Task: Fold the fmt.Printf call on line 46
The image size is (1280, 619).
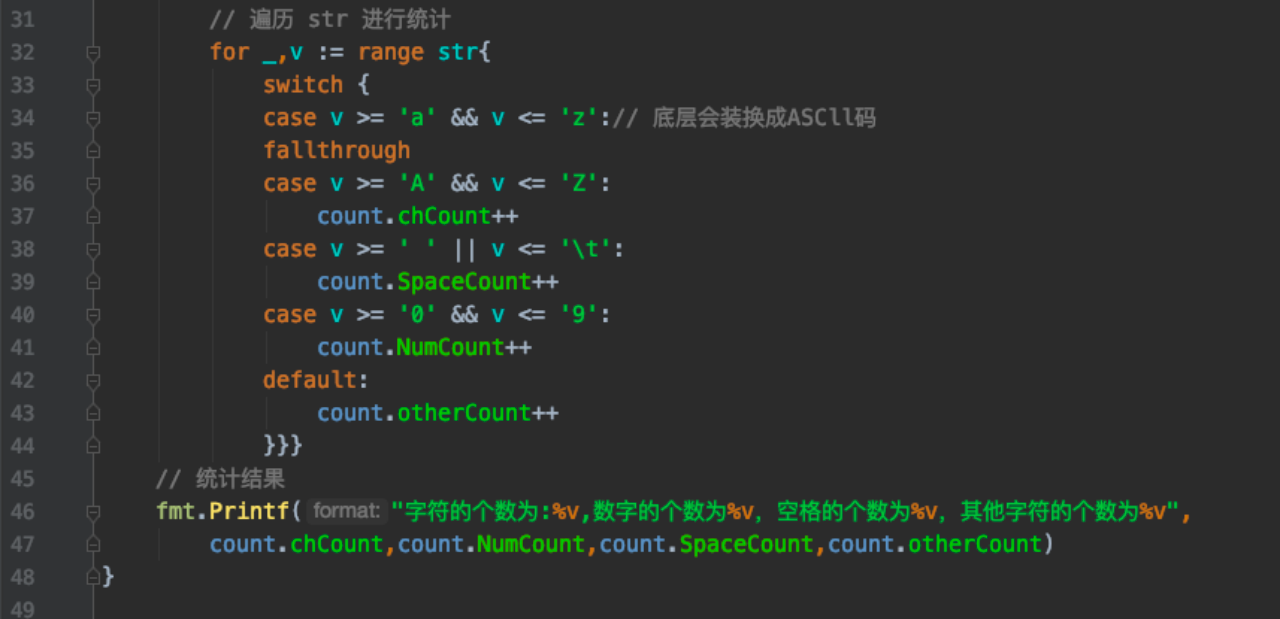Action: (x=93, y=512)
